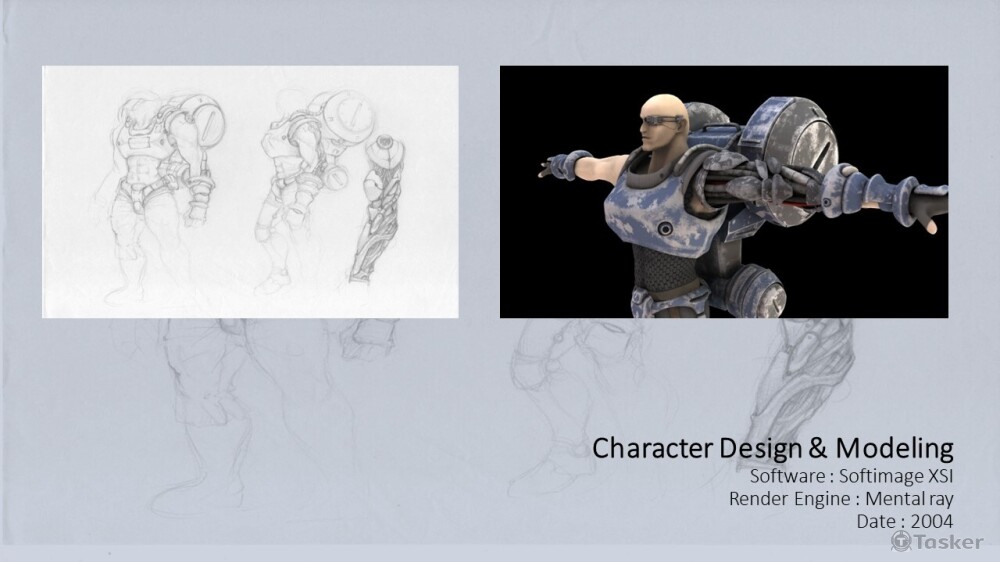Screen dimensions: 1000x562
Task: Click the Software : Softimage XSI line
Action: 851,475
